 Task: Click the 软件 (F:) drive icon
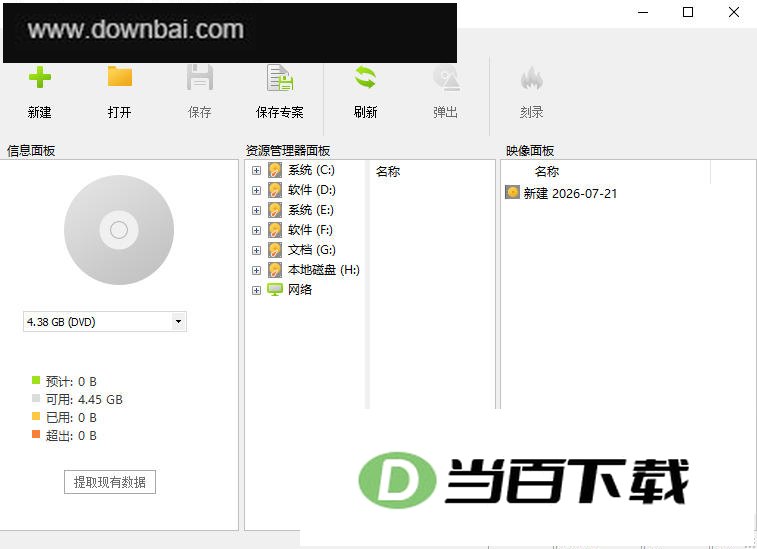pos(275,230)
